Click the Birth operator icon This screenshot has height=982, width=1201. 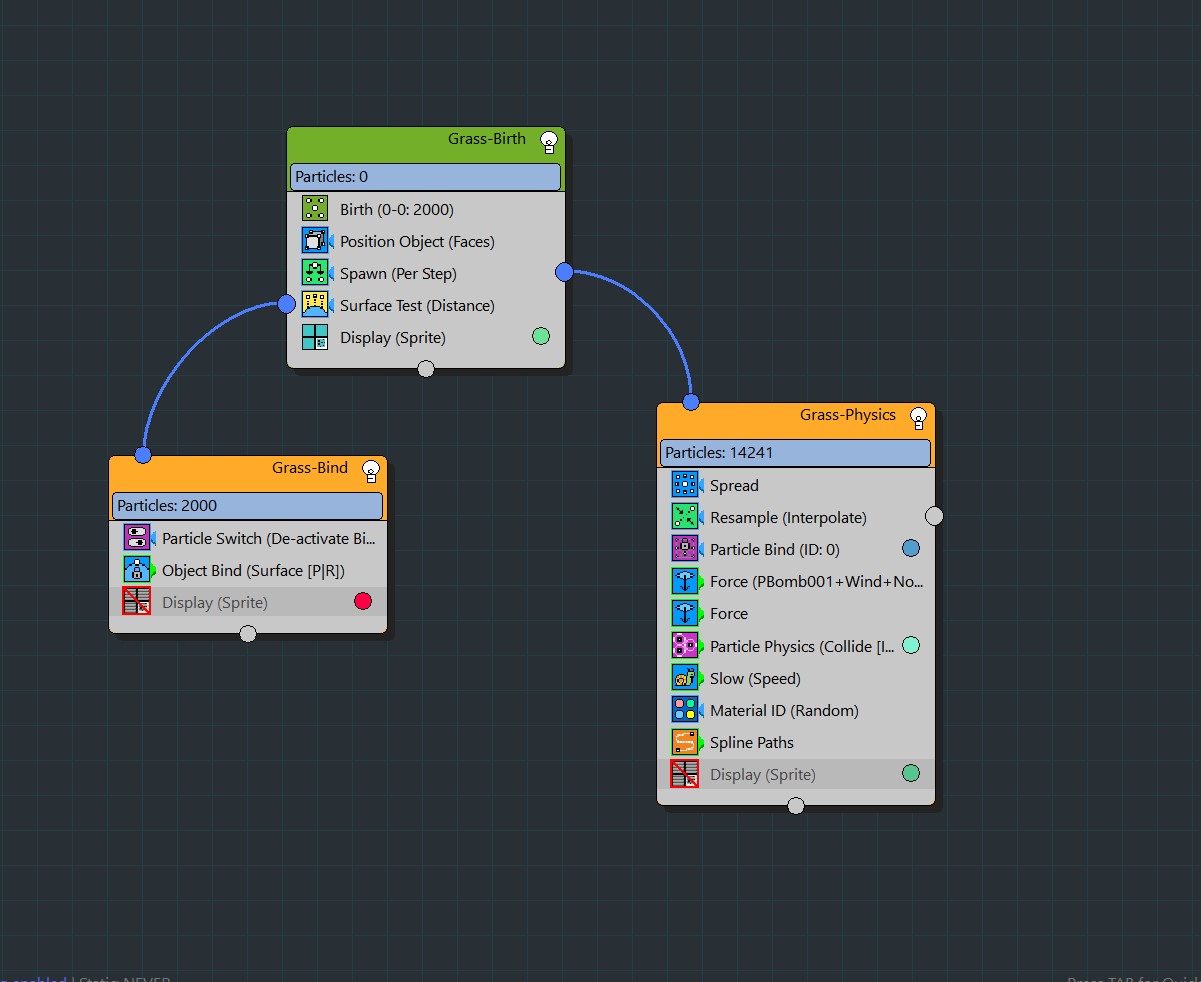315,209
